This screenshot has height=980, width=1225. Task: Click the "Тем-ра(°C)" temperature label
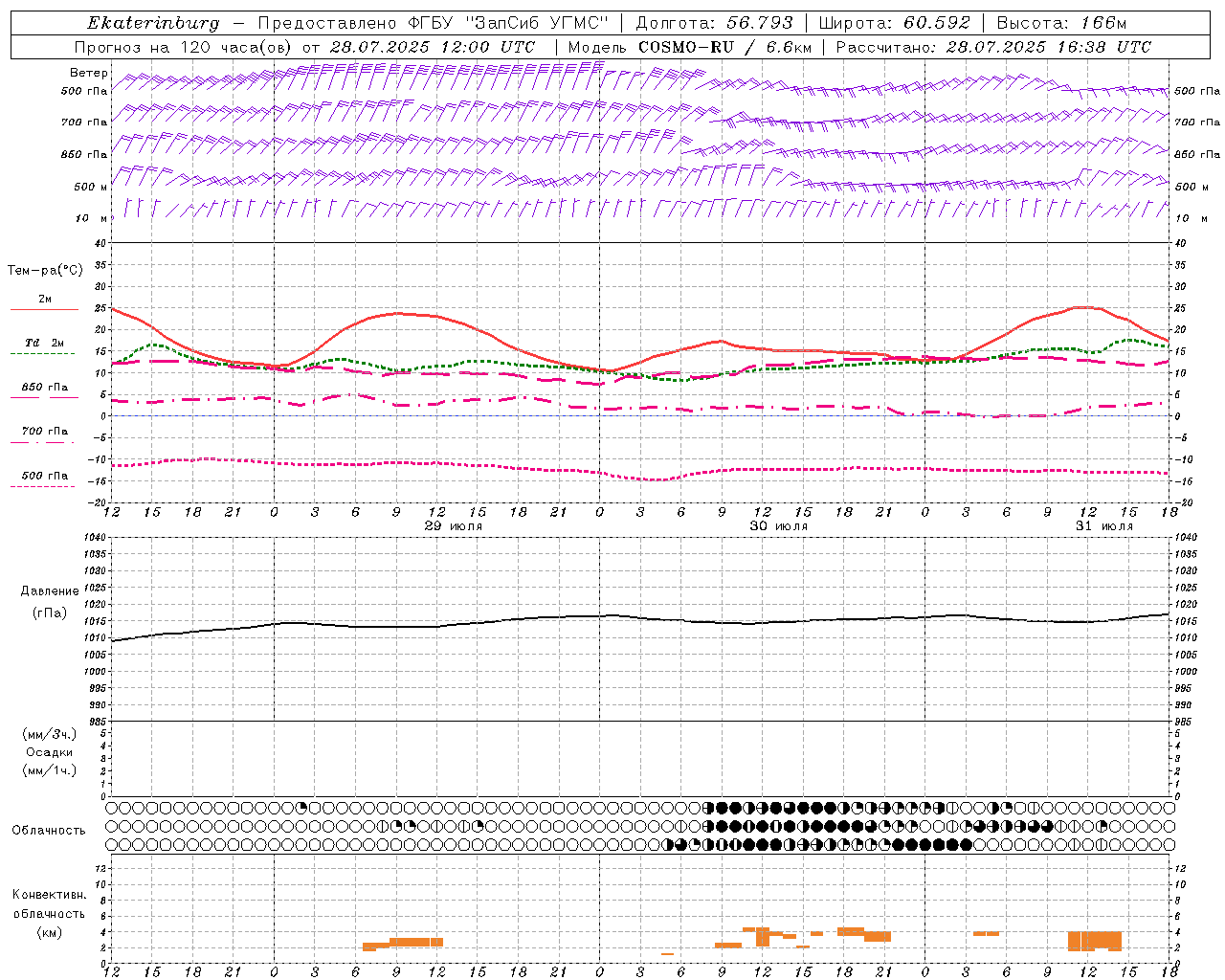pos(45,271)
